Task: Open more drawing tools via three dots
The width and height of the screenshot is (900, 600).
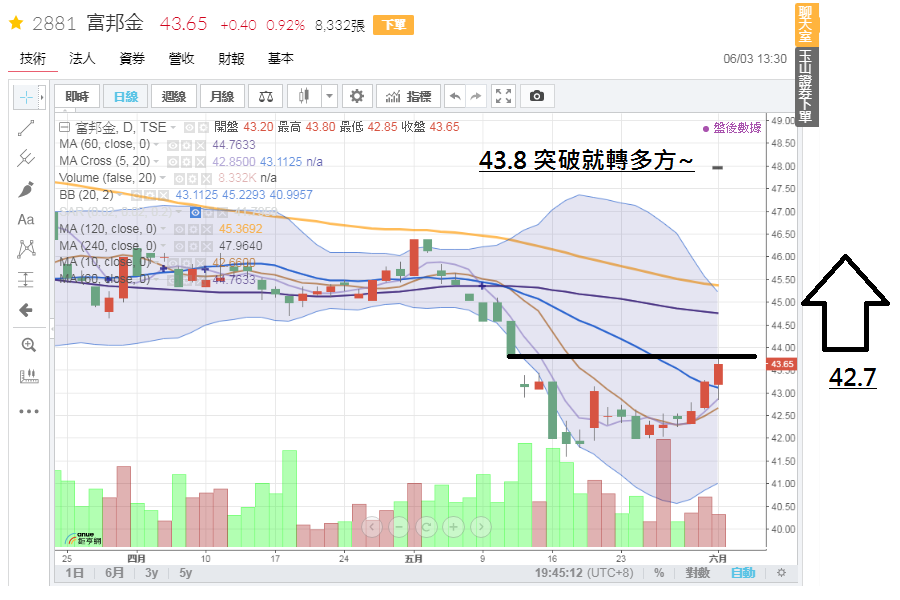Action: tap(28, 411)
